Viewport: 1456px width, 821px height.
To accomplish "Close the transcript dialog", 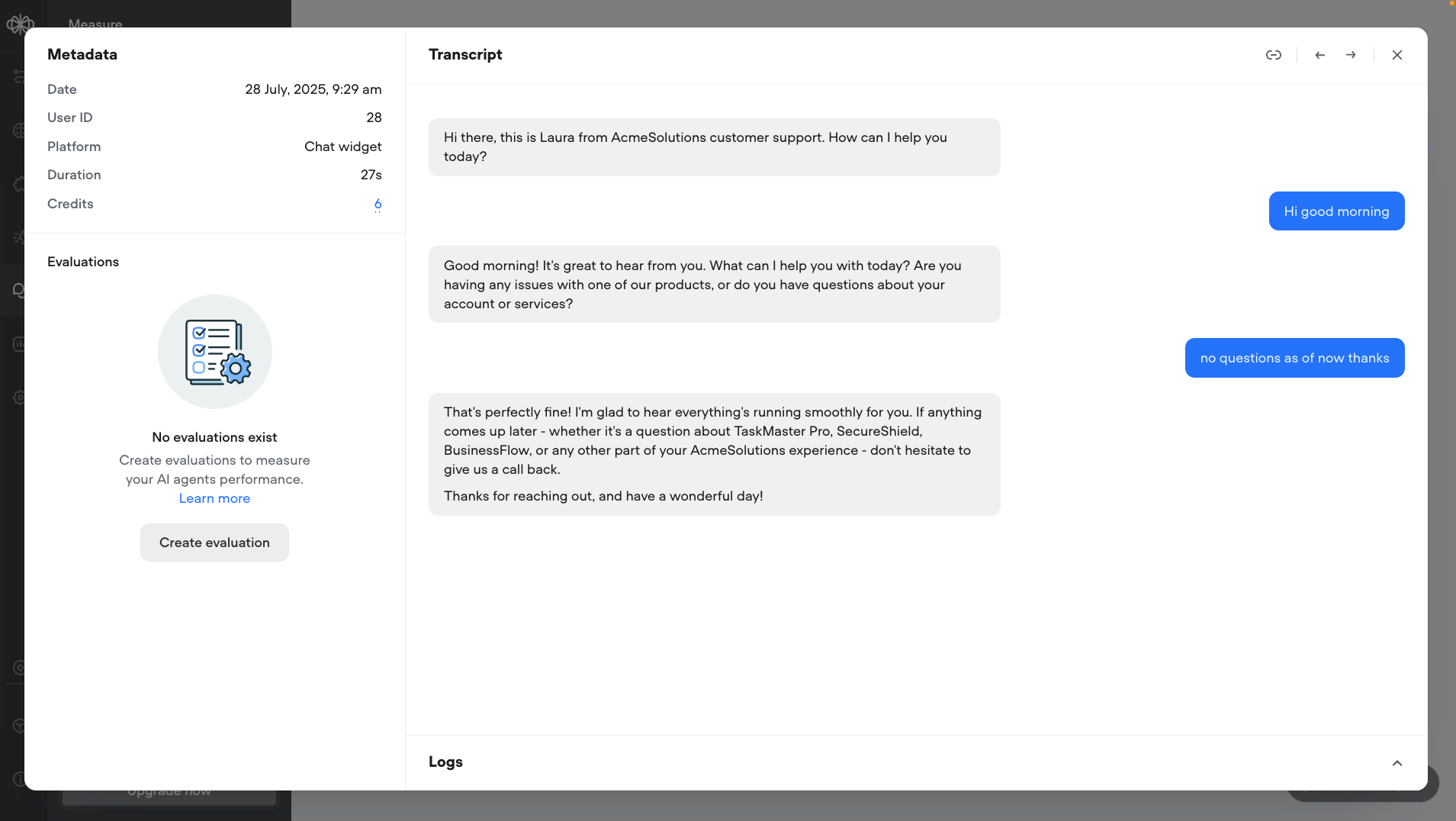I will 1397,55.
